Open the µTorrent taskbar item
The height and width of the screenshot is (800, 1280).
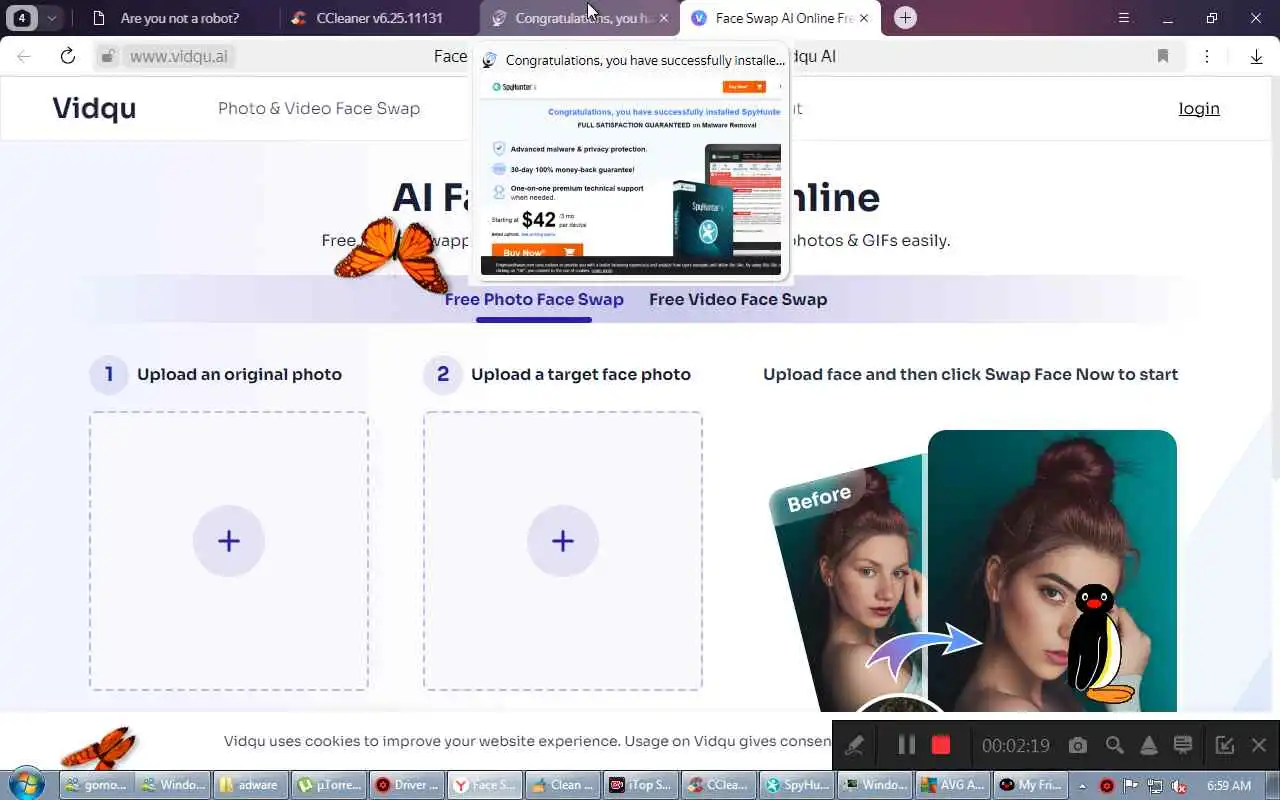pos(328,785)
